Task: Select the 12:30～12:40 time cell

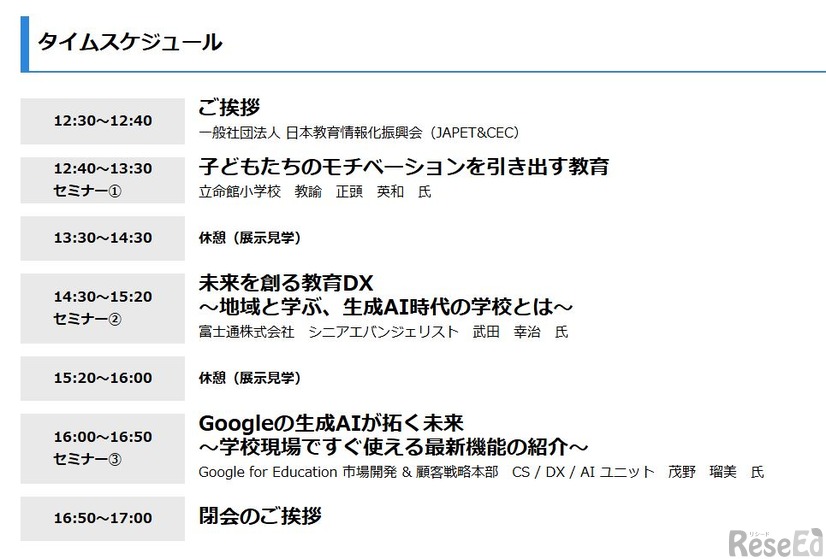Action: pyautogui.click(x=103, y=121)
